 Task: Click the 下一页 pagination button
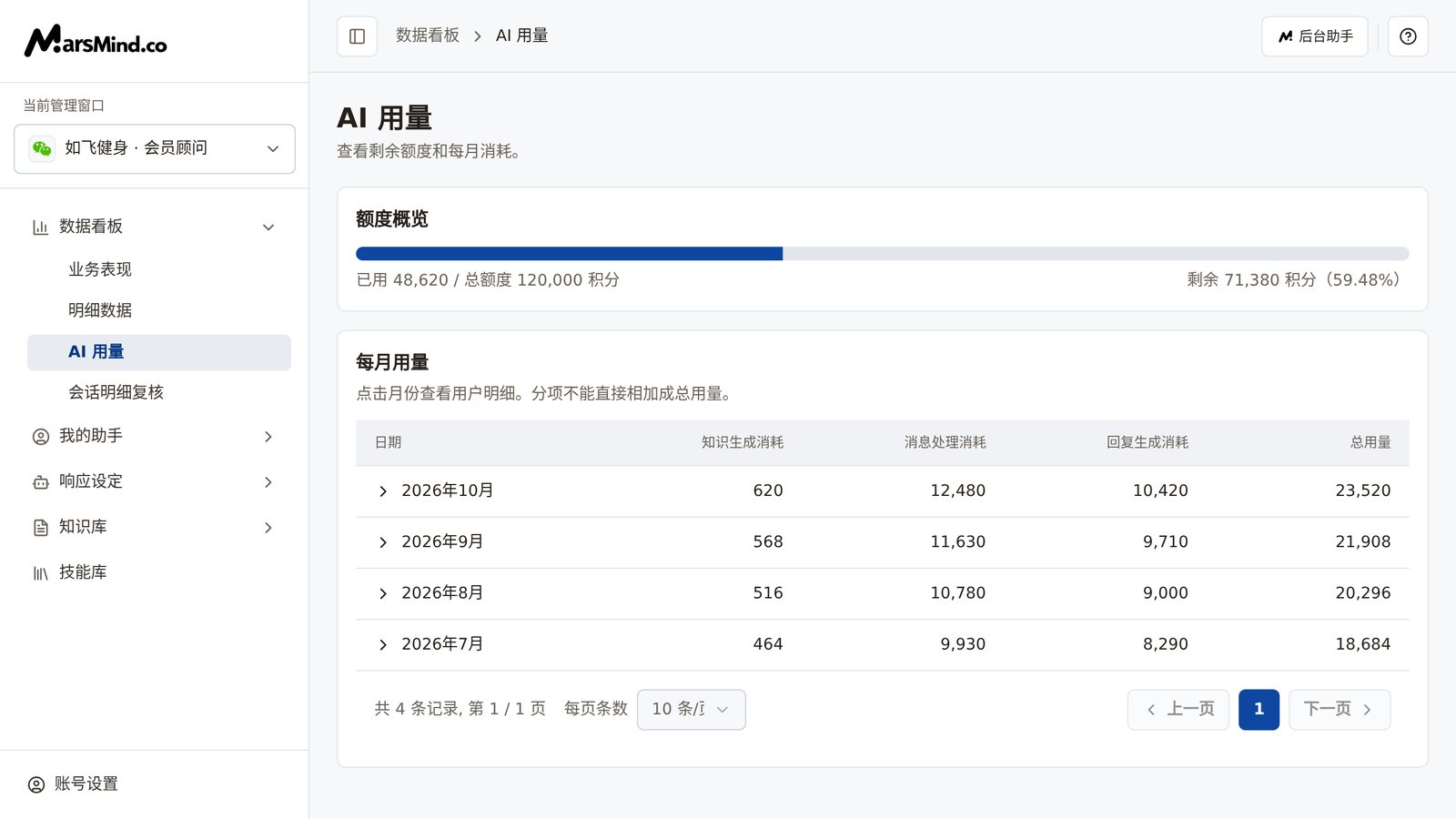(x=1340, y=710)
